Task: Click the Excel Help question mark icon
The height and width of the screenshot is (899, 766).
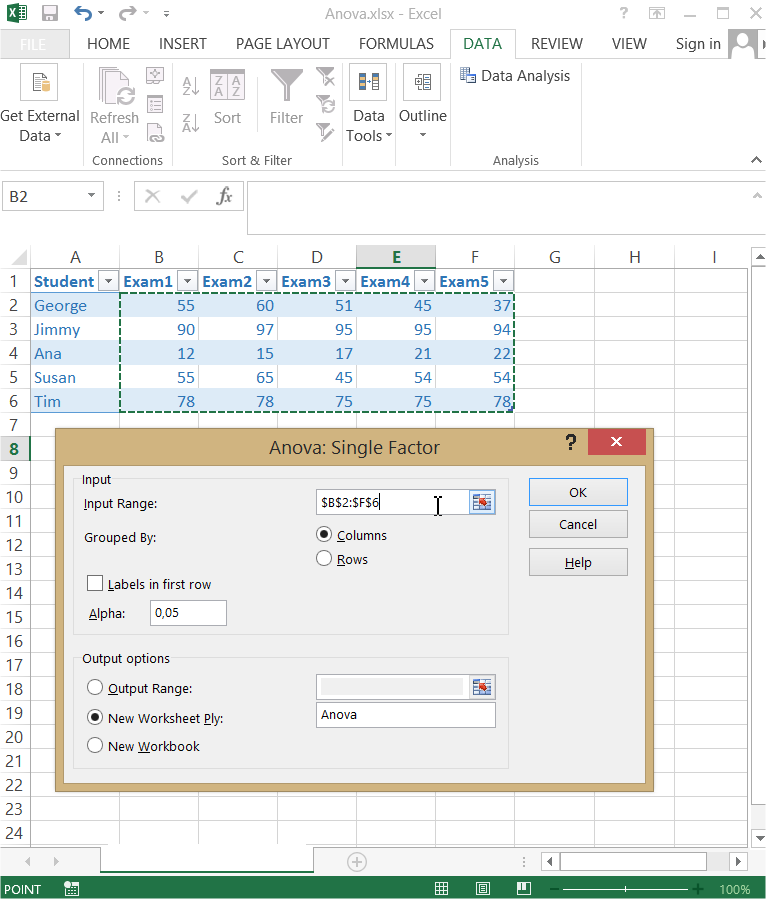Action: point(624,13)
